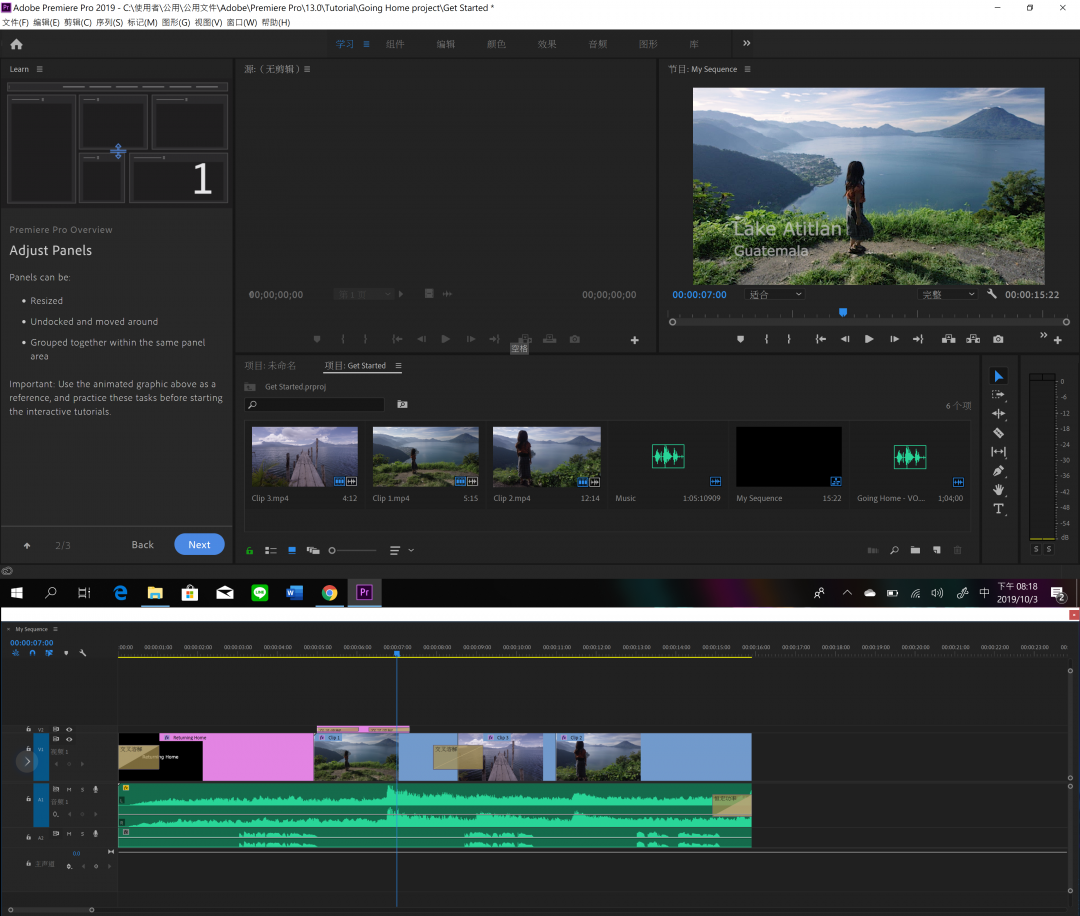Mute audio track A1
The image size is (1080, 916).
[69, 790]
